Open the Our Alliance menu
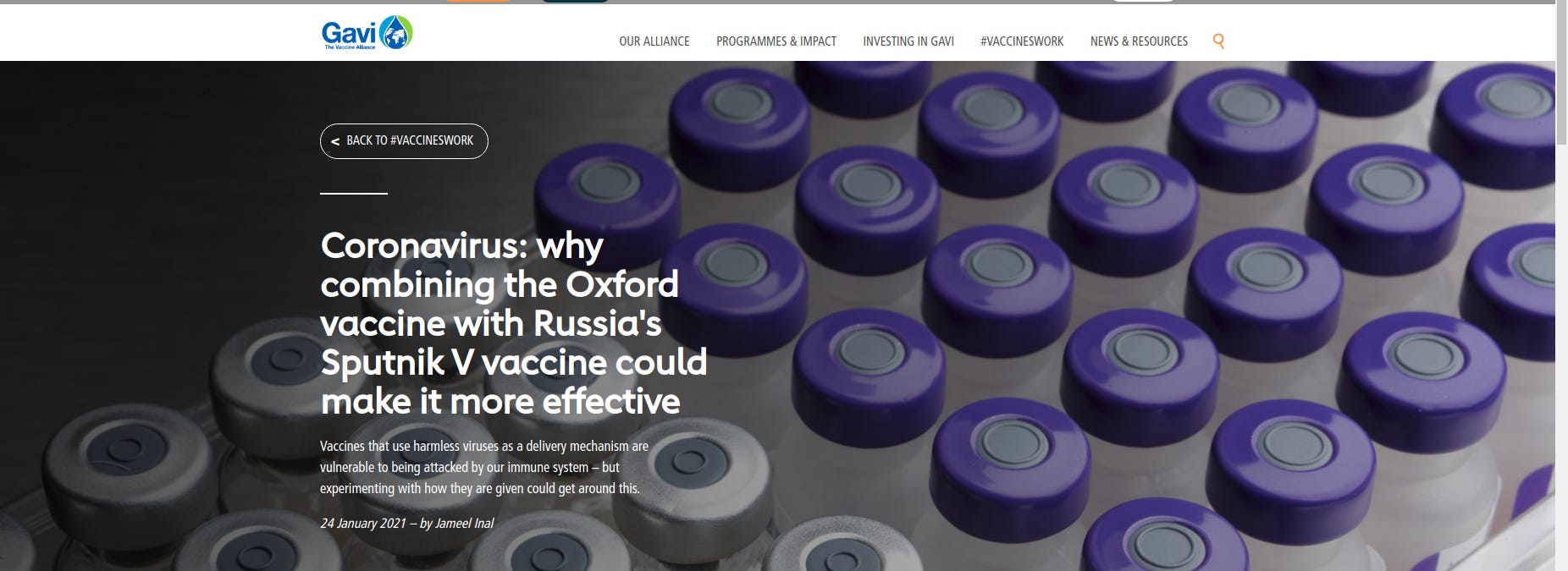Viewport: 1568px width, 571px height. point(654,41)
